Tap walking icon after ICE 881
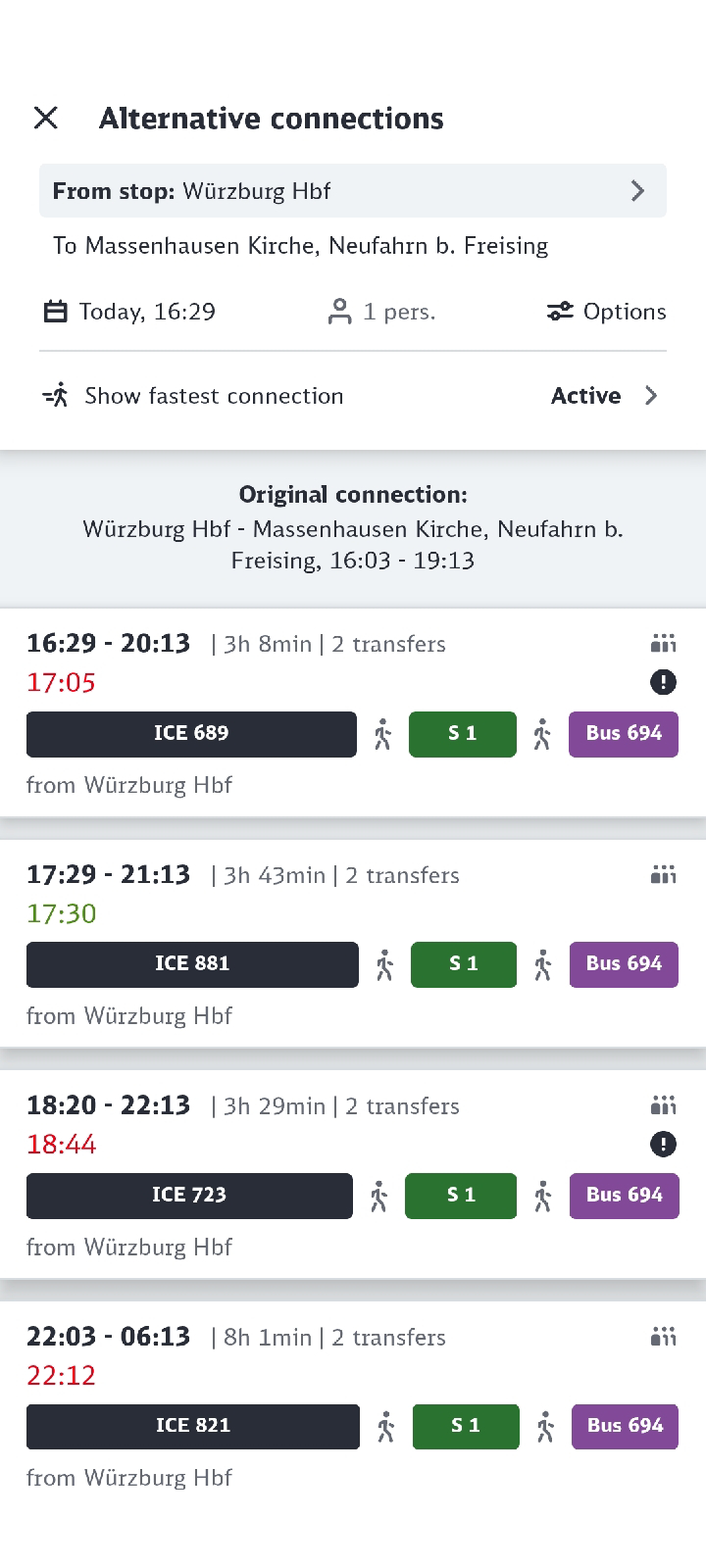 (x=384, y=965)
